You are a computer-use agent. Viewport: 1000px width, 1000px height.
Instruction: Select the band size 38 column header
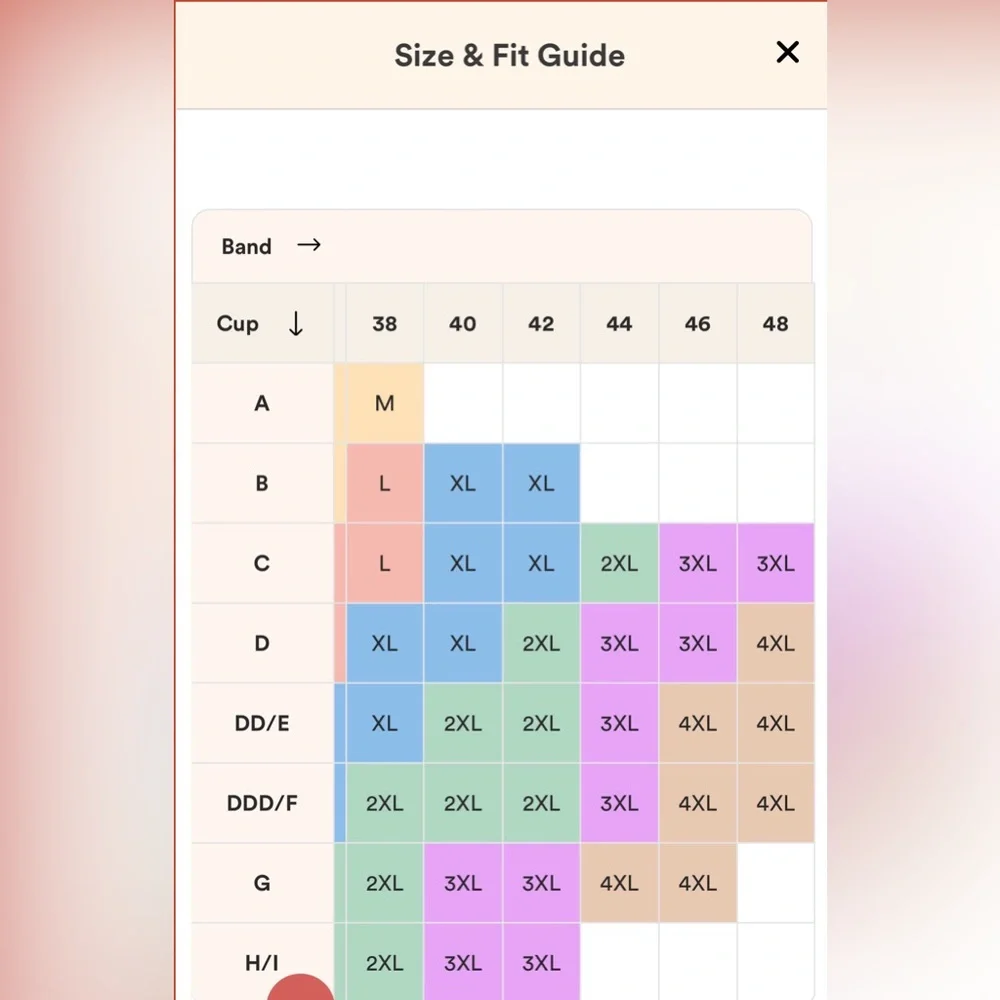click(385, 324)
